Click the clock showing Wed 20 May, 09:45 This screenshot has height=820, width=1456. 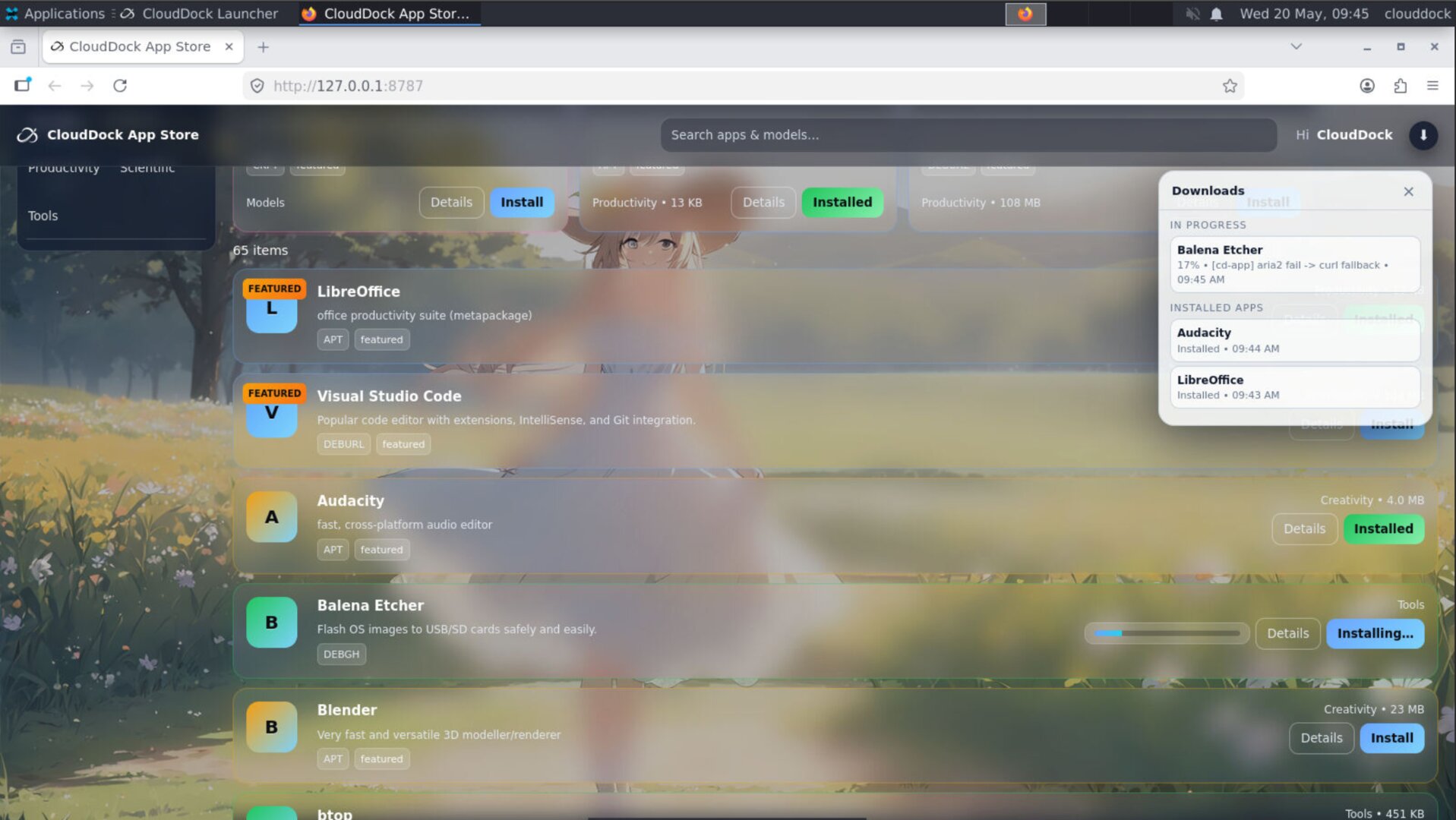point(1304,14)
